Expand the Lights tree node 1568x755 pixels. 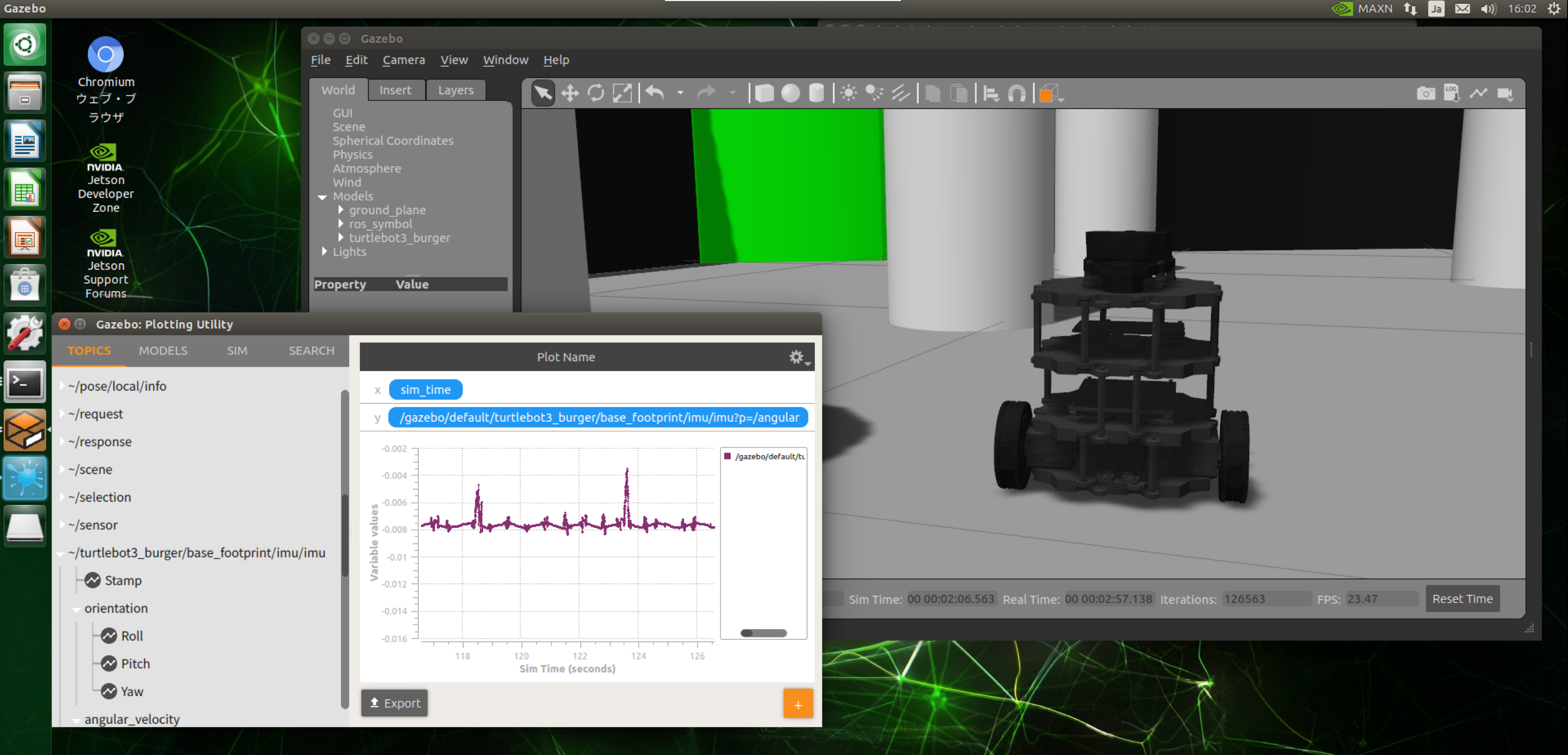pyautogui.click(x=324, y=252)
